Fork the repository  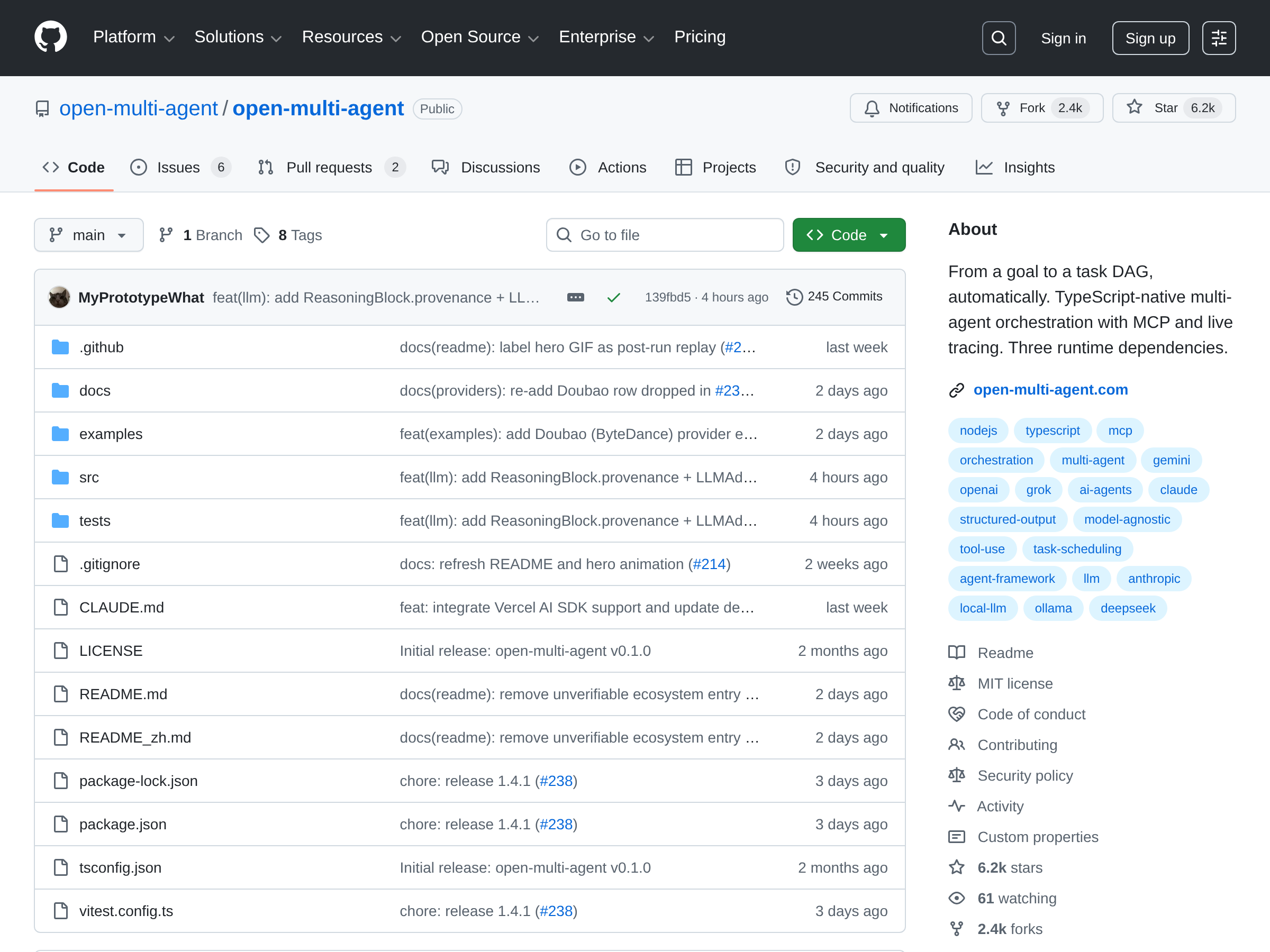click(1041, 108)
